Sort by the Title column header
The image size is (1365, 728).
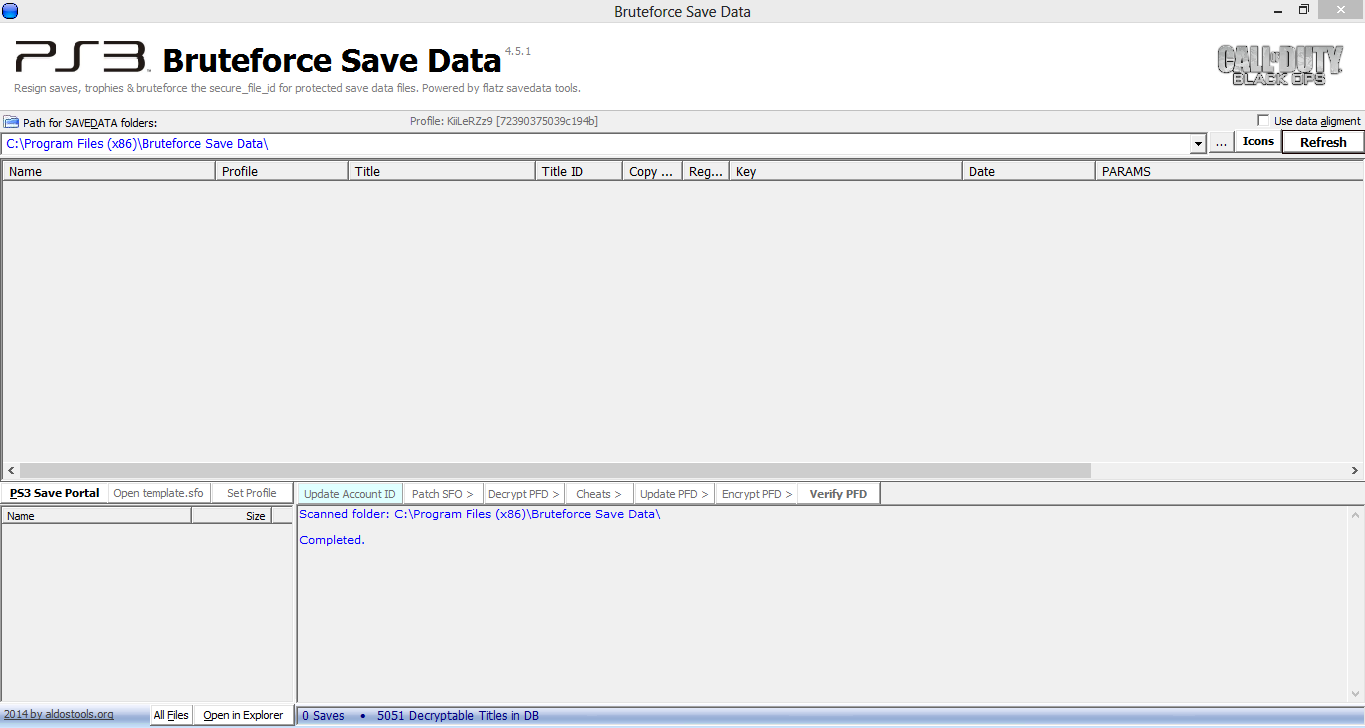(442, 171)
